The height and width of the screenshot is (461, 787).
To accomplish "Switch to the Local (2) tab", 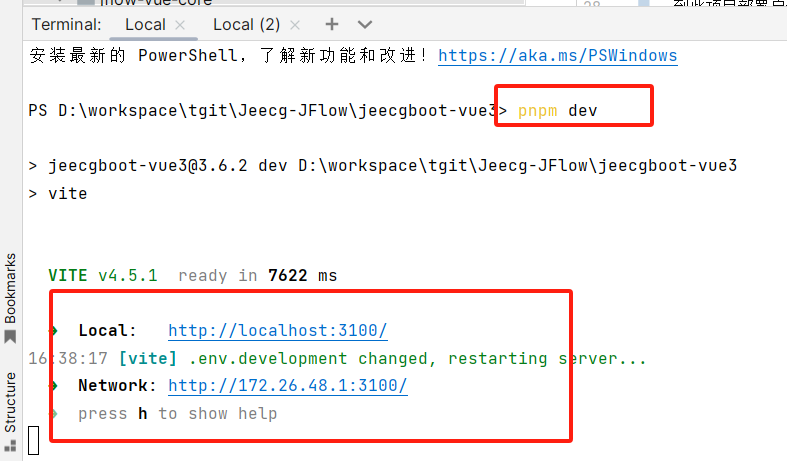I will pos(246,24).
